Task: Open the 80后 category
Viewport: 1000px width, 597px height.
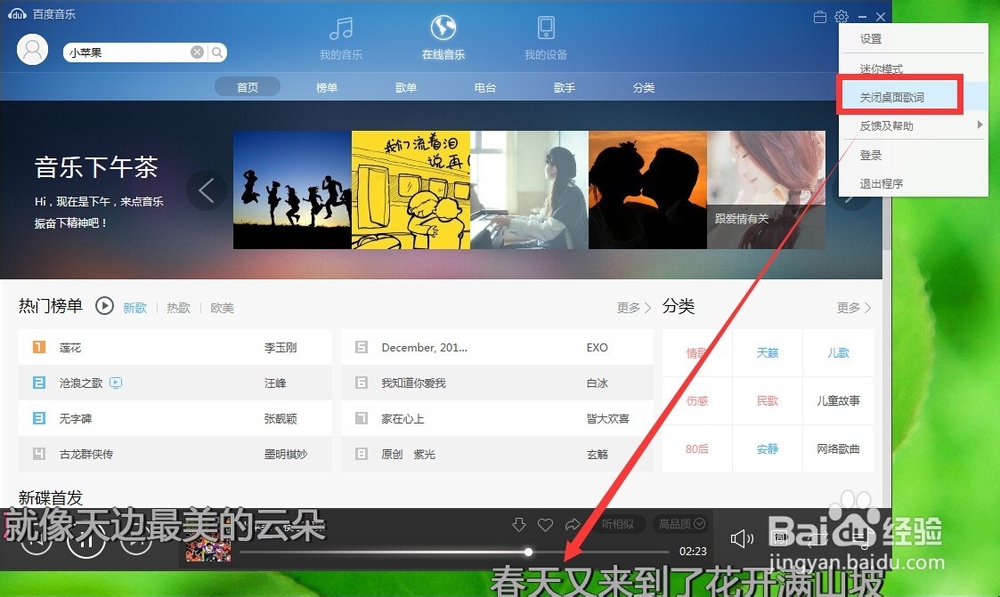Action: [x=697, y=448]
